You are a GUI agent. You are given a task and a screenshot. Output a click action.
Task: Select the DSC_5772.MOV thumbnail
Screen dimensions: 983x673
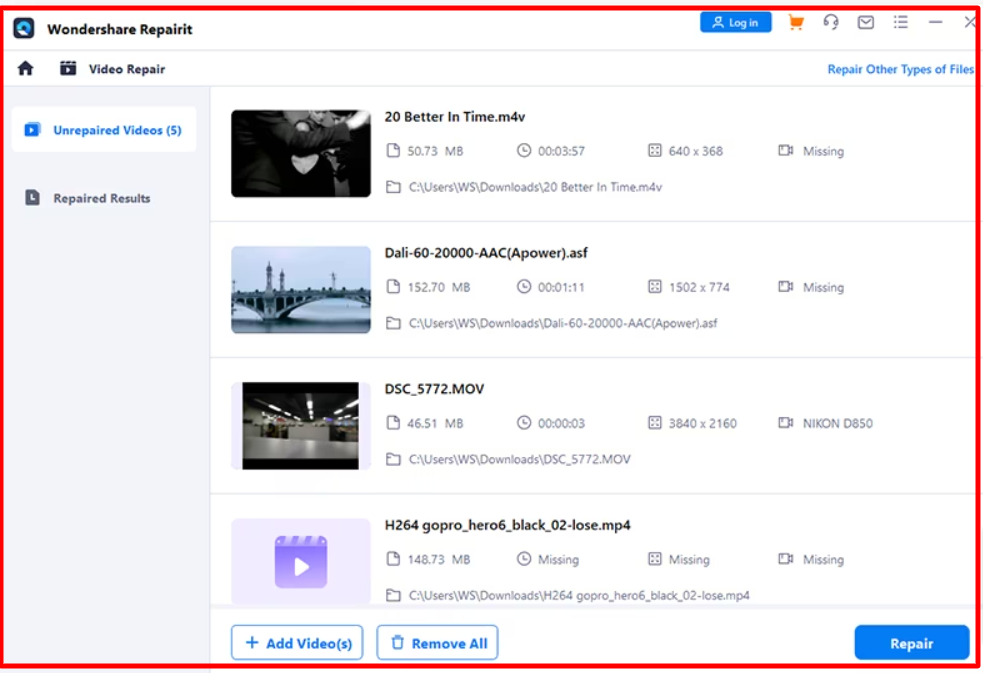tap(301, 425)
